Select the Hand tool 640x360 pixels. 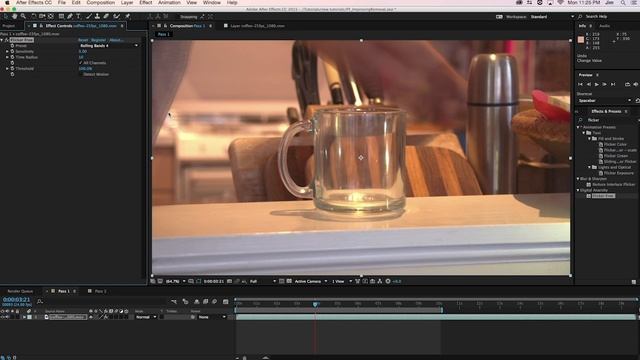14,16
